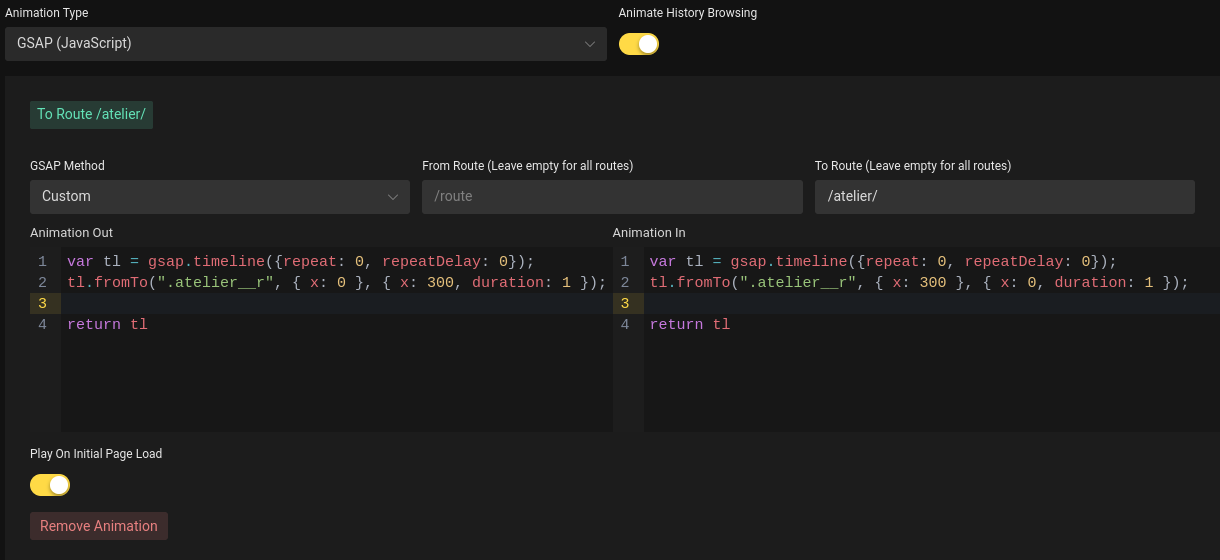Click line 1 in Animation In editor
Image resolution: width=1220 pixels, height=560 pixels.
883,262
